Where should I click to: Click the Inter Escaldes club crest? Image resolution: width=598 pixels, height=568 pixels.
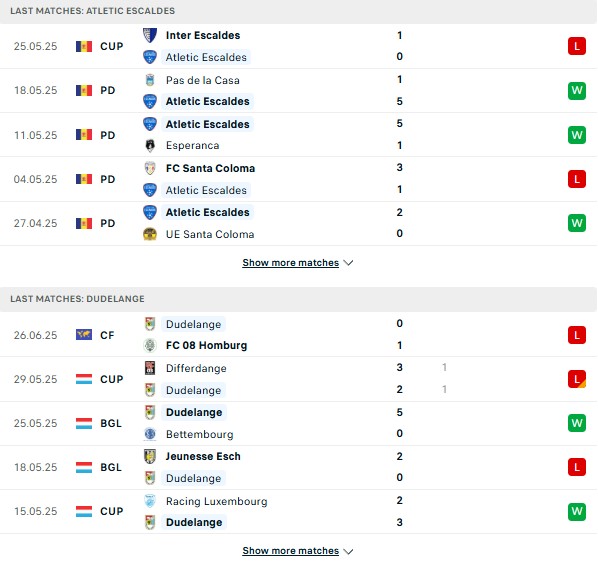(x=150, y=35)
